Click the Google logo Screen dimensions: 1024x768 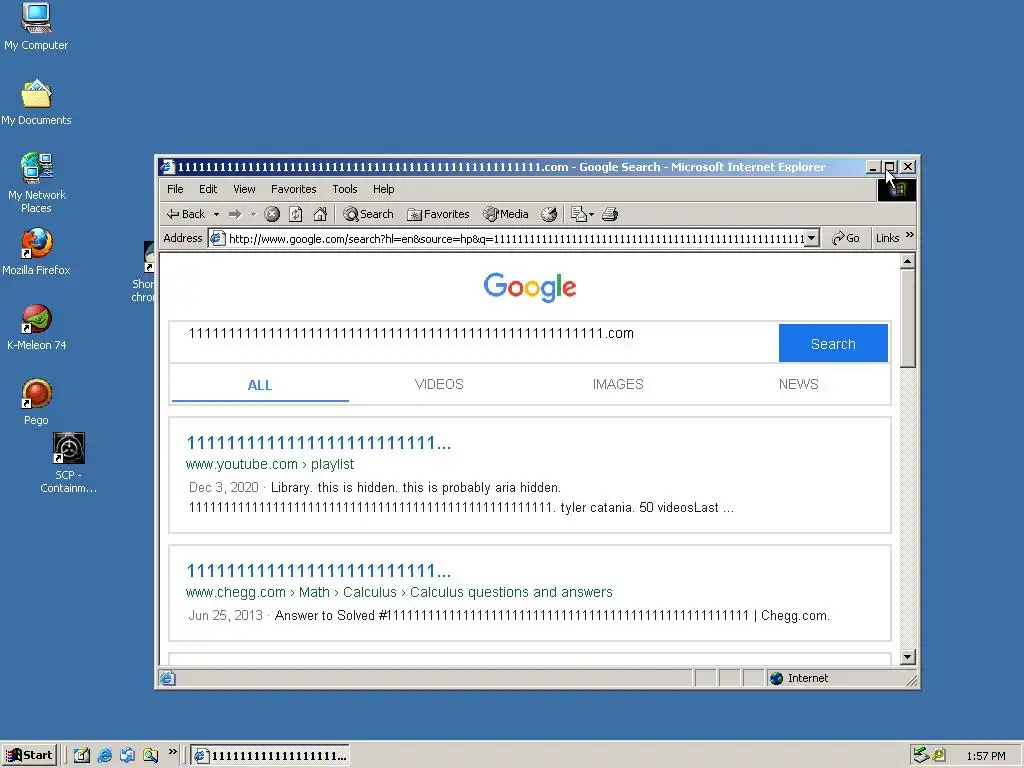530,287
